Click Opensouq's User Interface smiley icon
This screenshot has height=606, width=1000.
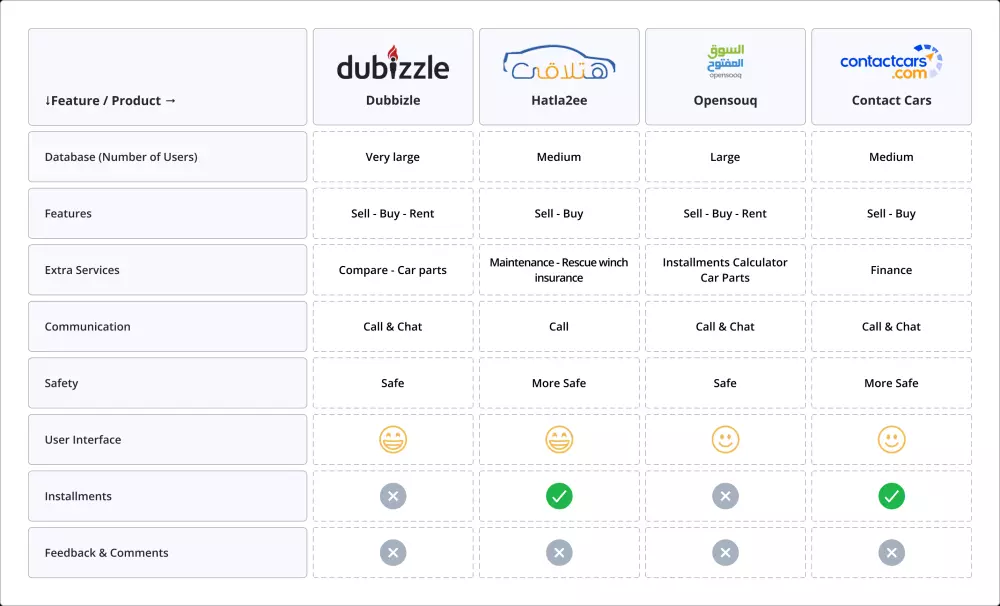point(725,439)
